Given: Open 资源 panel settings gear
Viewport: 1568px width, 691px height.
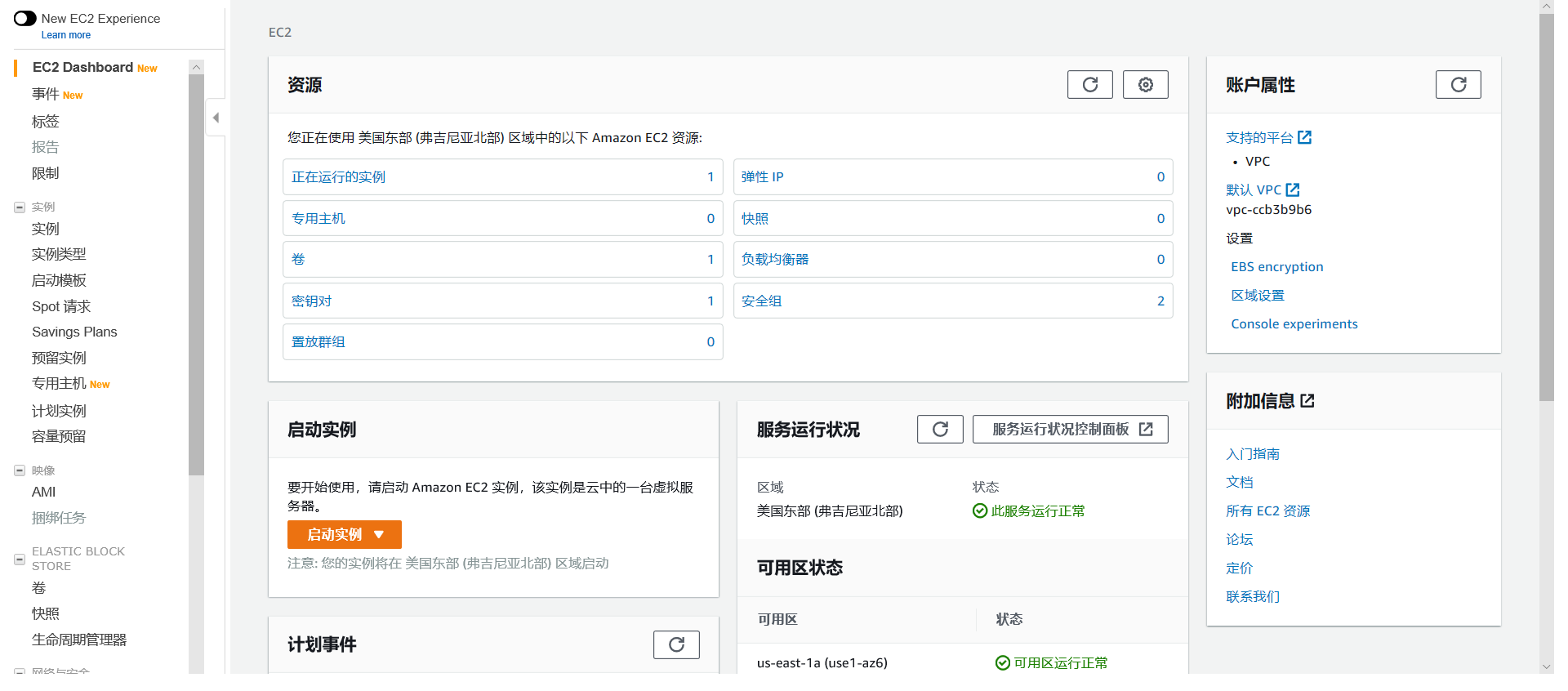Looking at the screenshot, I should pos(1145,85).
